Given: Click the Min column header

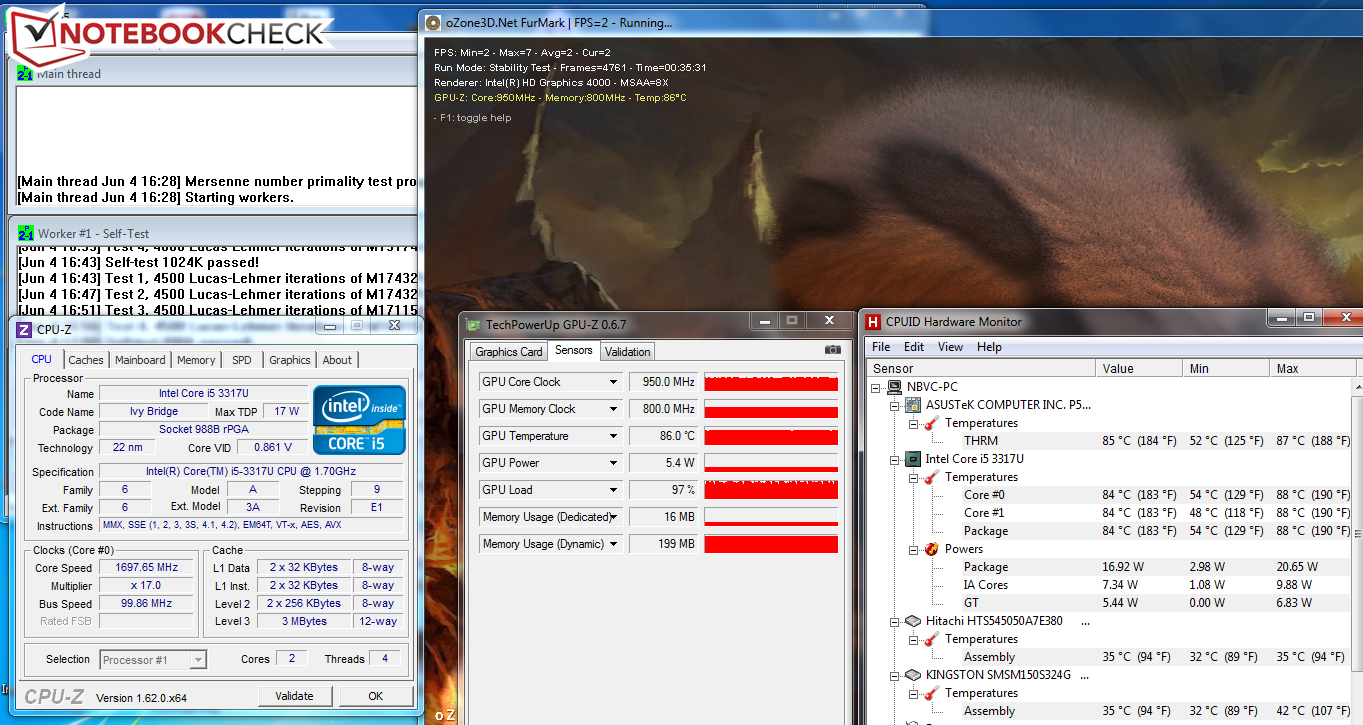Looking at the screenshot, I should (1227, 368).
